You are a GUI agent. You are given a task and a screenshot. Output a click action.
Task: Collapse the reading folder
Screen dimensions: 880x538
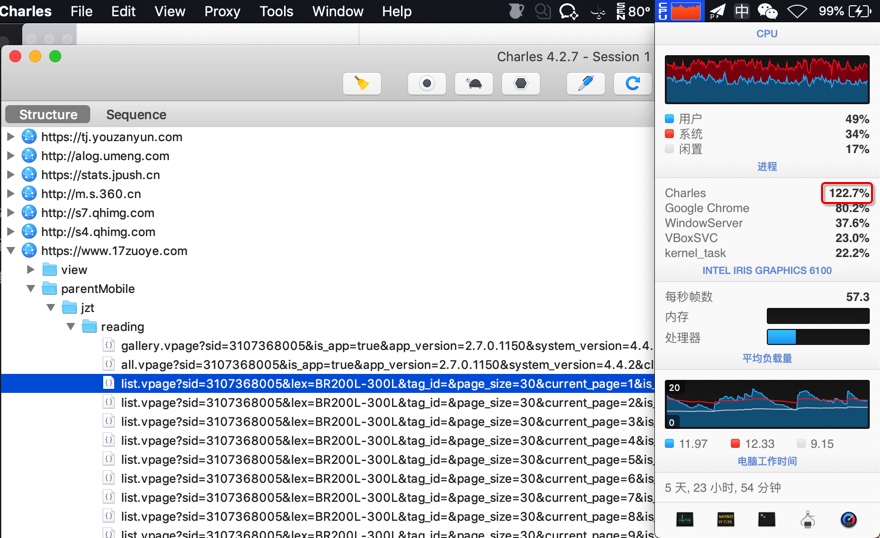[71, 327]
